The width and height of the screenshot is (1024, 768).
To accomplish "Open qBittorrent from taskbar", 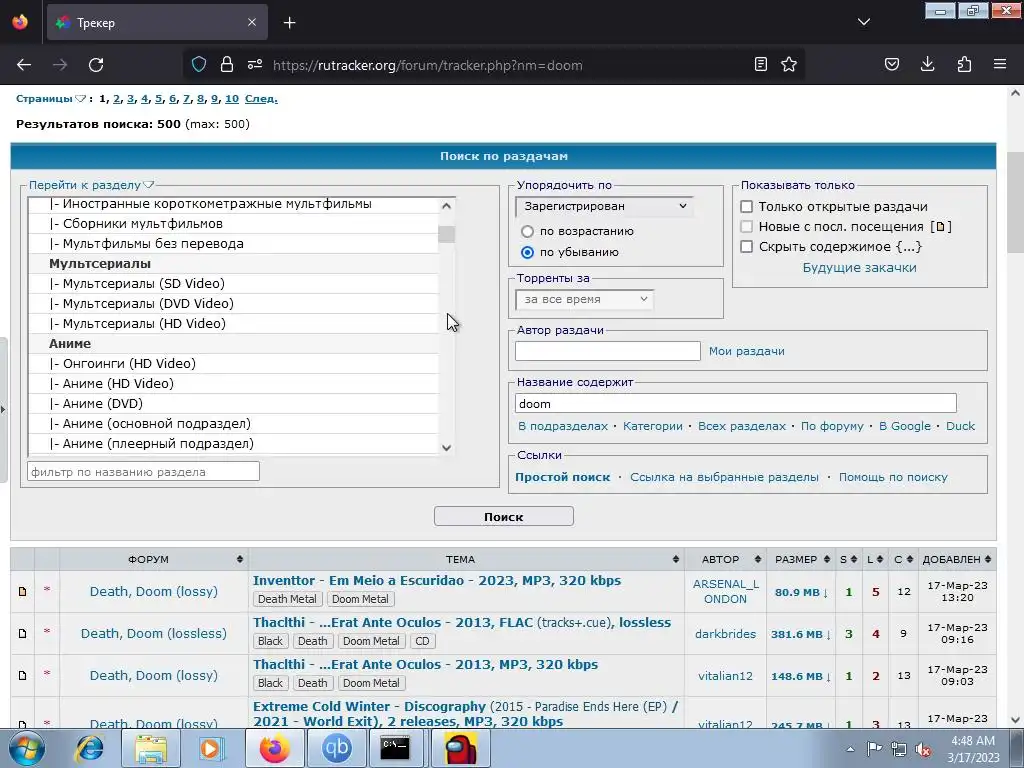I will coord(336,748).
